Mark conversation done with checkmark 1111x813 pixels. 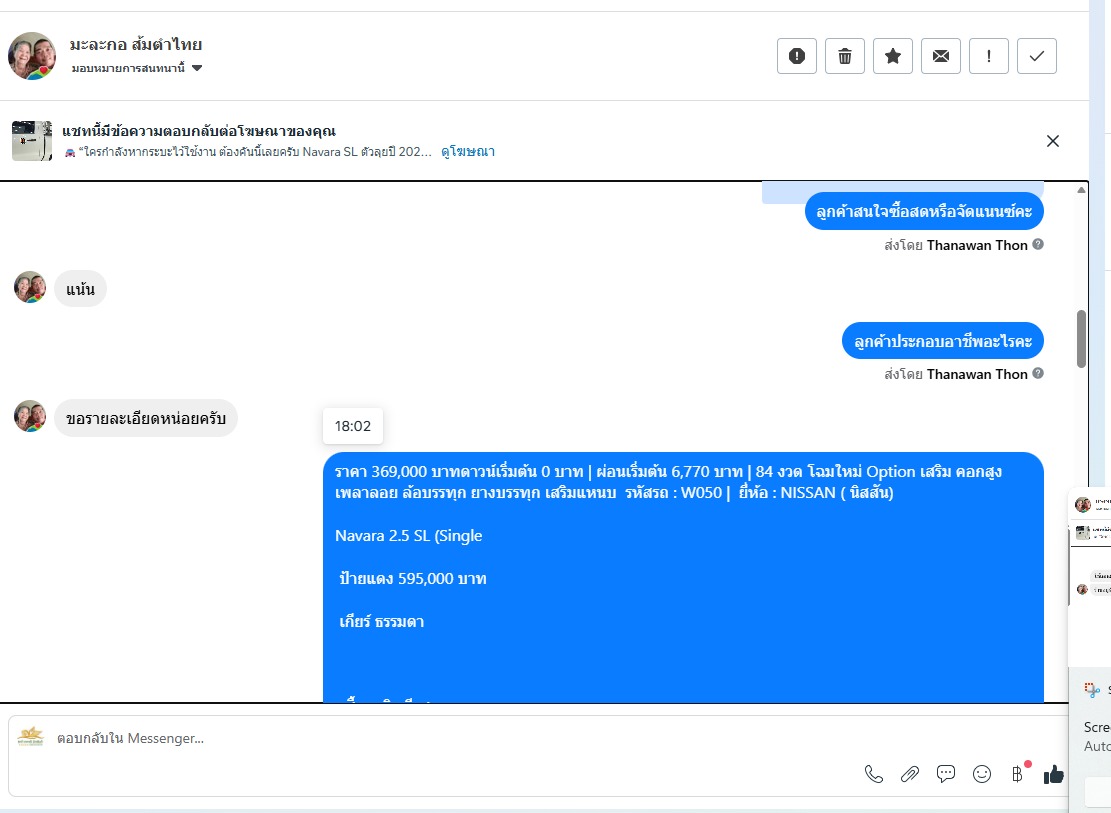pos(1037,56)
